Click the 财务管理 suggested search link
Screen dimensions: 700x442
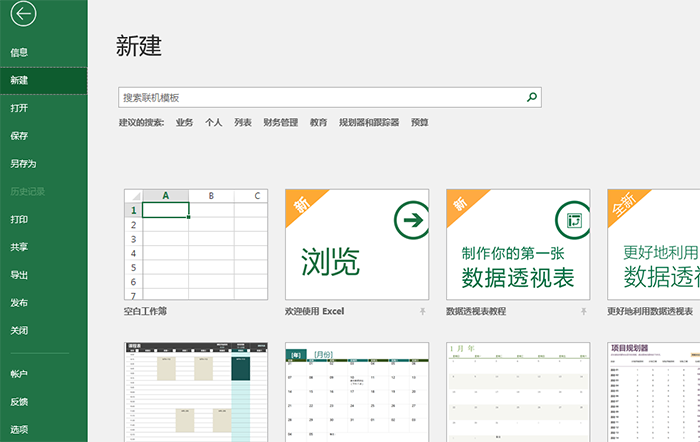pyautogui.click(x=280, y=123)
